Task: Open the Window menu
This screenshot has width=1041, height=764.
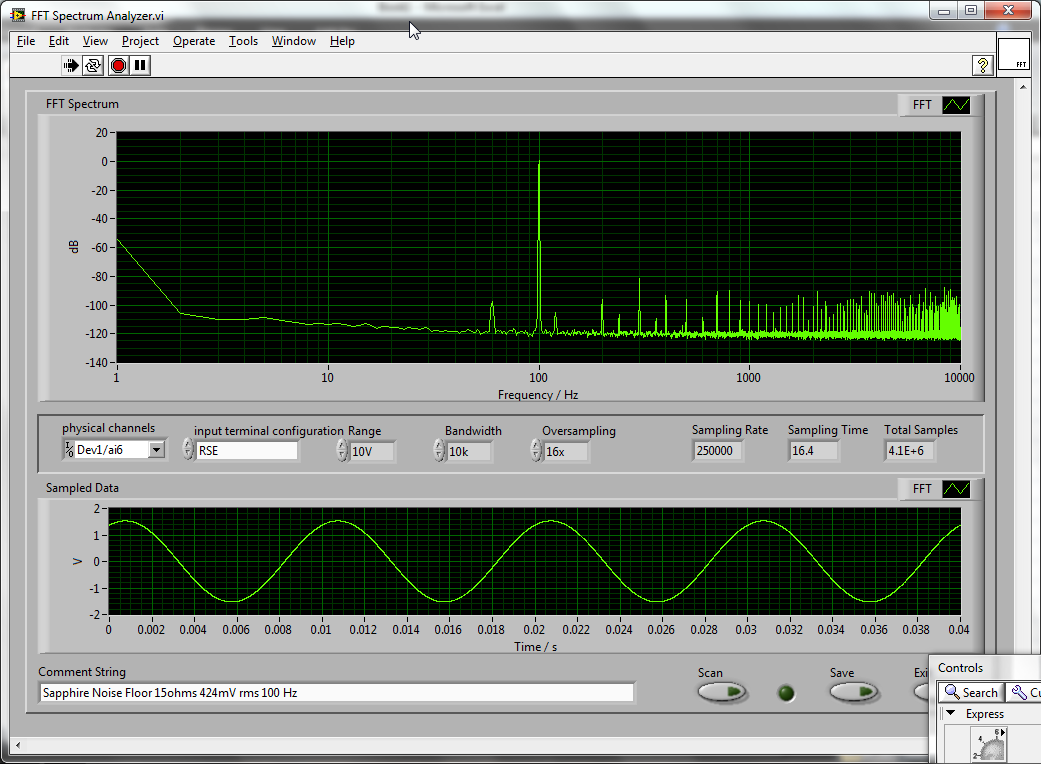Action: tap(293, 41)
